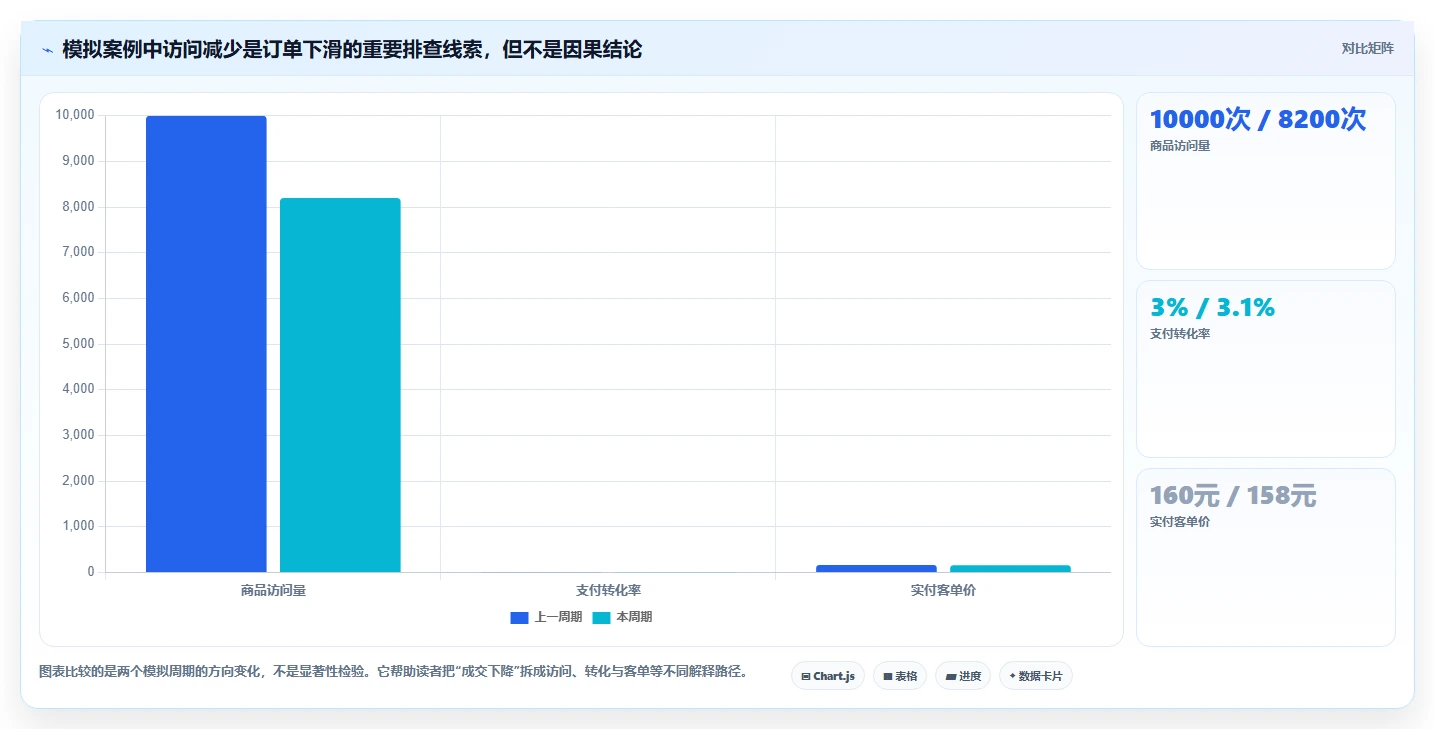Select the 表格 chip

coord(900,676)
